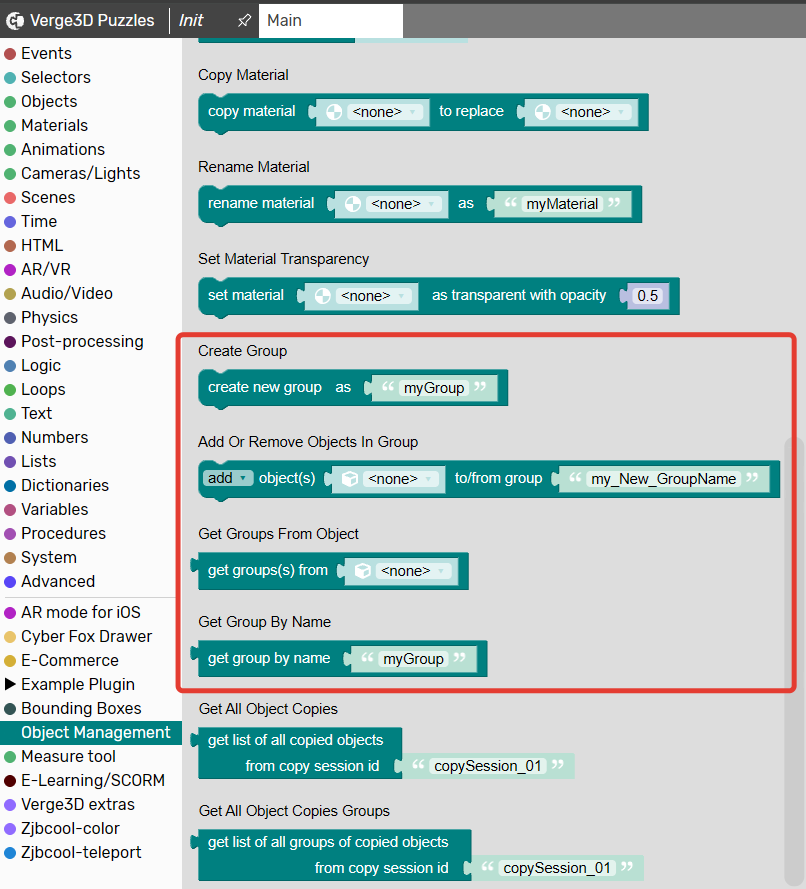This screenshot has height=889, width=806.
Task: Edit the my_New_GroupName text field
Action: 664,479
